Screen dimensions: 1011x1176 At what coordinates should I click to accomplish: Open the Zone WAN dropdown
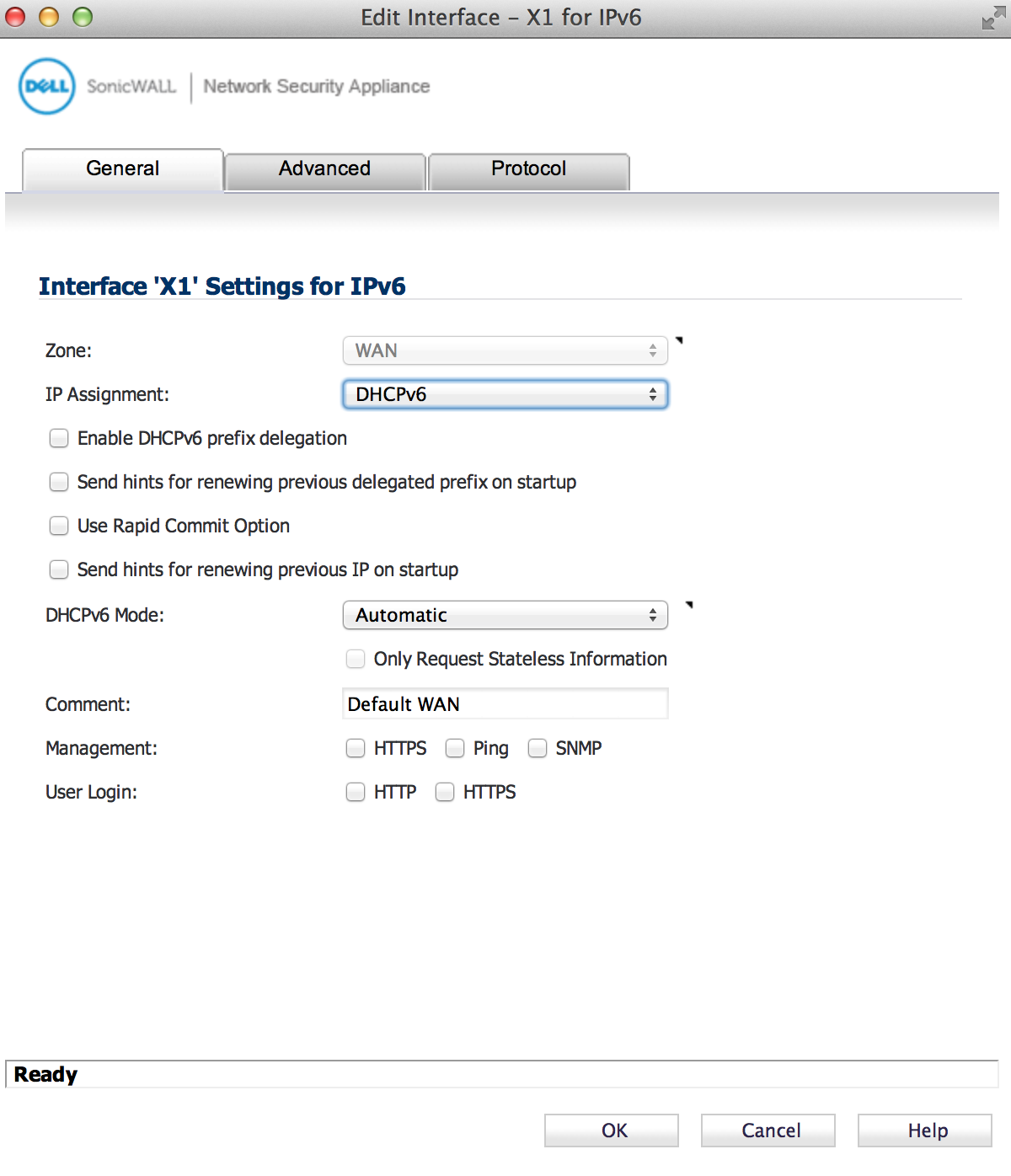tap(505, 350)
